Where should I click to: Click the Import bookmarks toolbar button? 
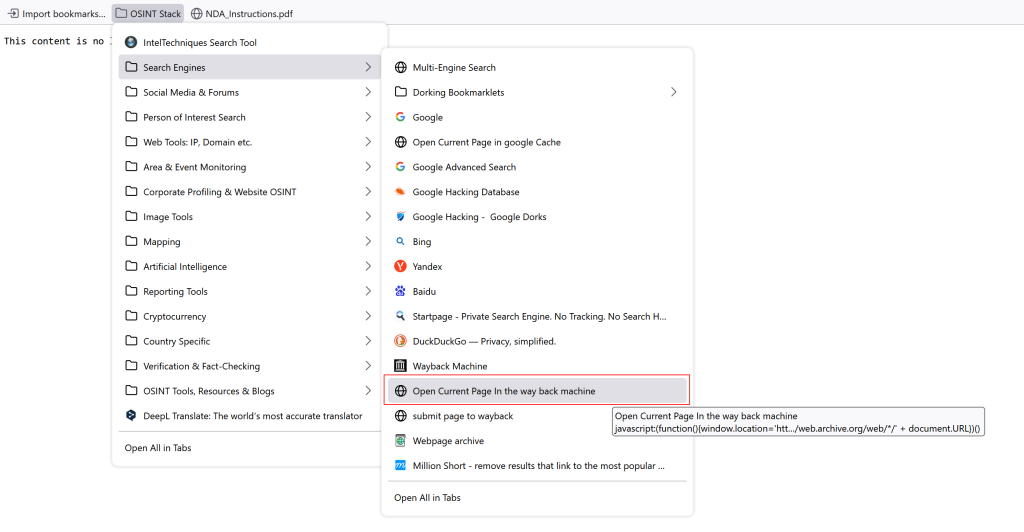pos(57,13)
